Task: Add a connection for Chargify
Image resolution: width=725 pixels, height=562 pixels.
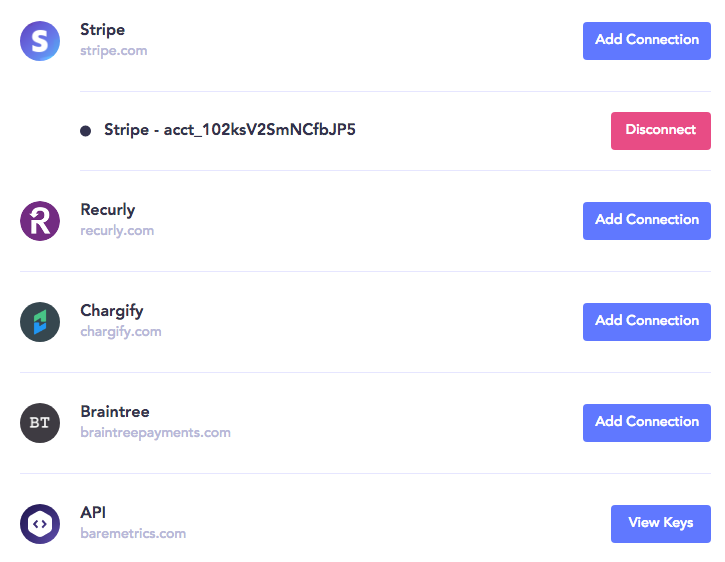Action: (x=647, y=321)
